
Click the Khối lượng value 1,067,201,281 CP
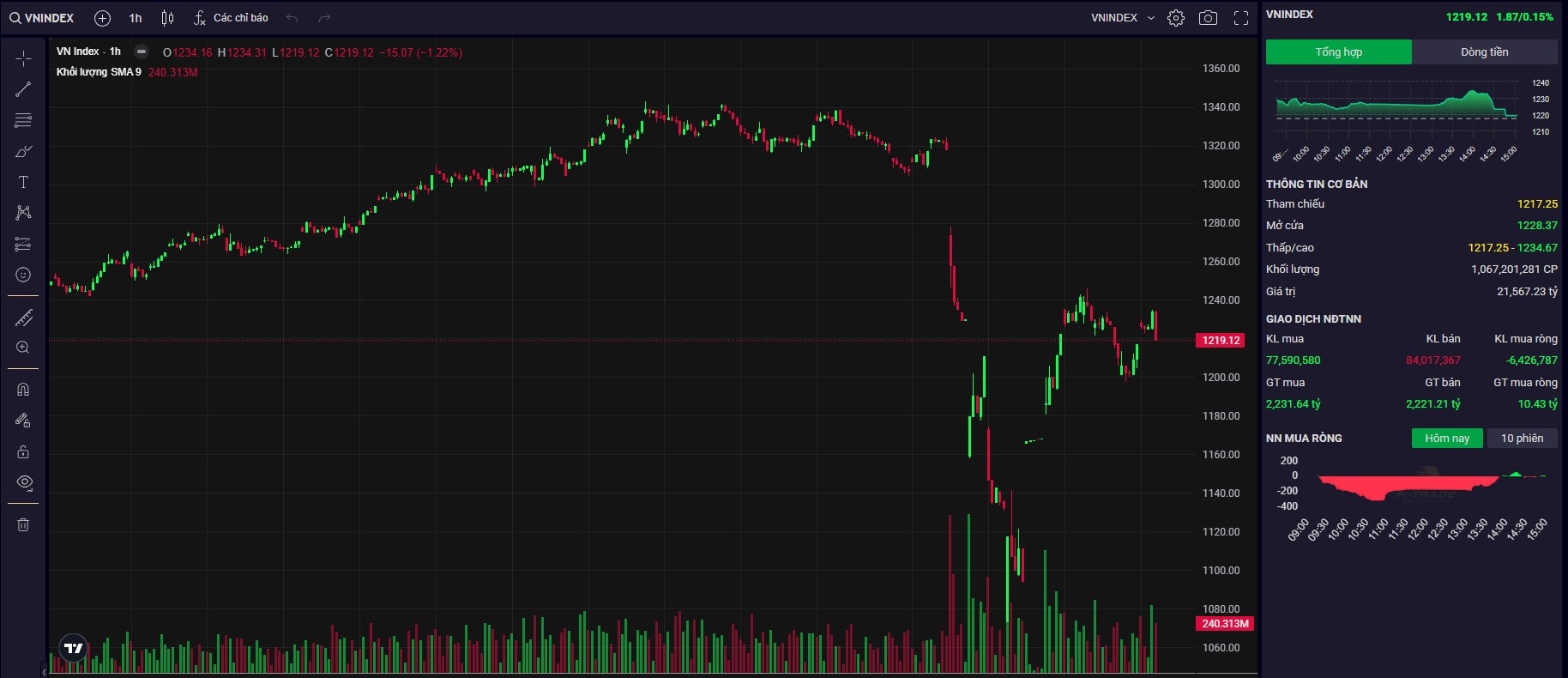(x=1514, y=269)
